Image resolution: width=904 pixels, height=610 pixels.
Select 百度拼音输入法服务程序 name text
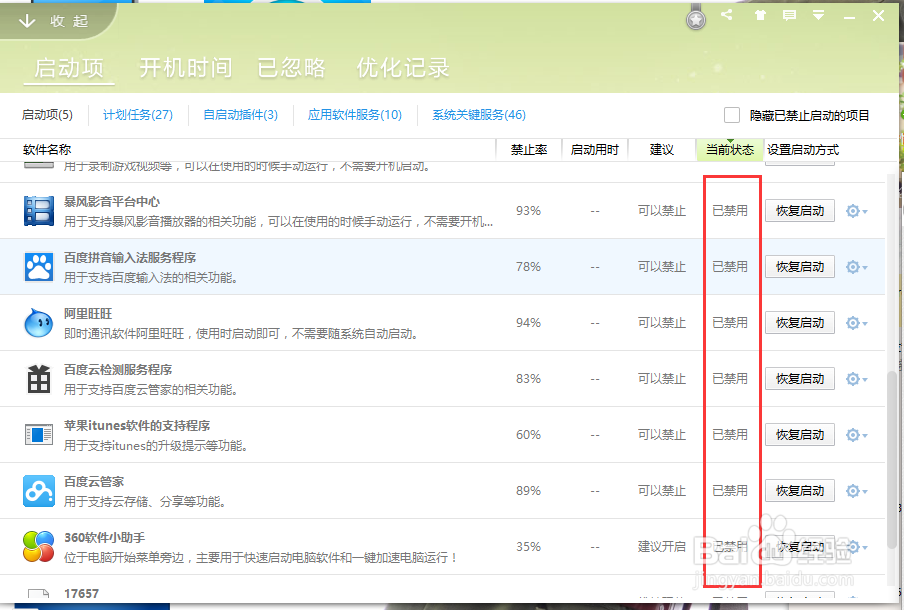pos(130,258)
